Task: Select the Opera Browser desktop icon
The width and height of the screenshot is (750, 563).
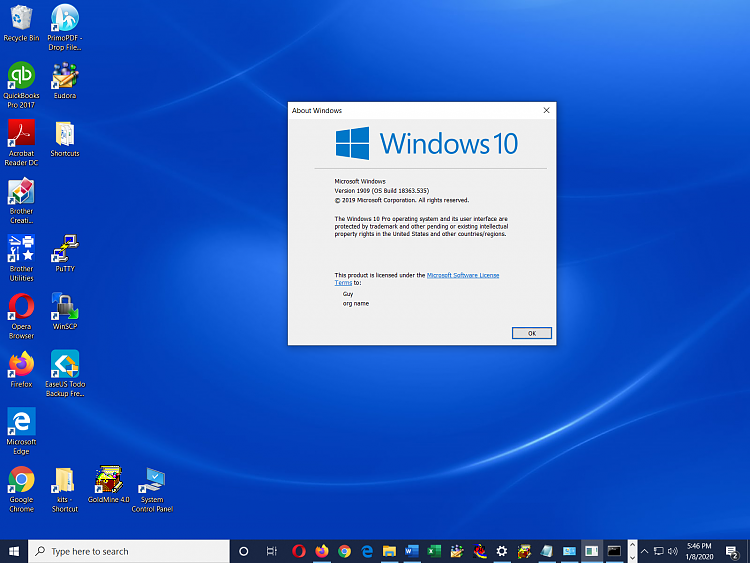Action: coord(21,316)
